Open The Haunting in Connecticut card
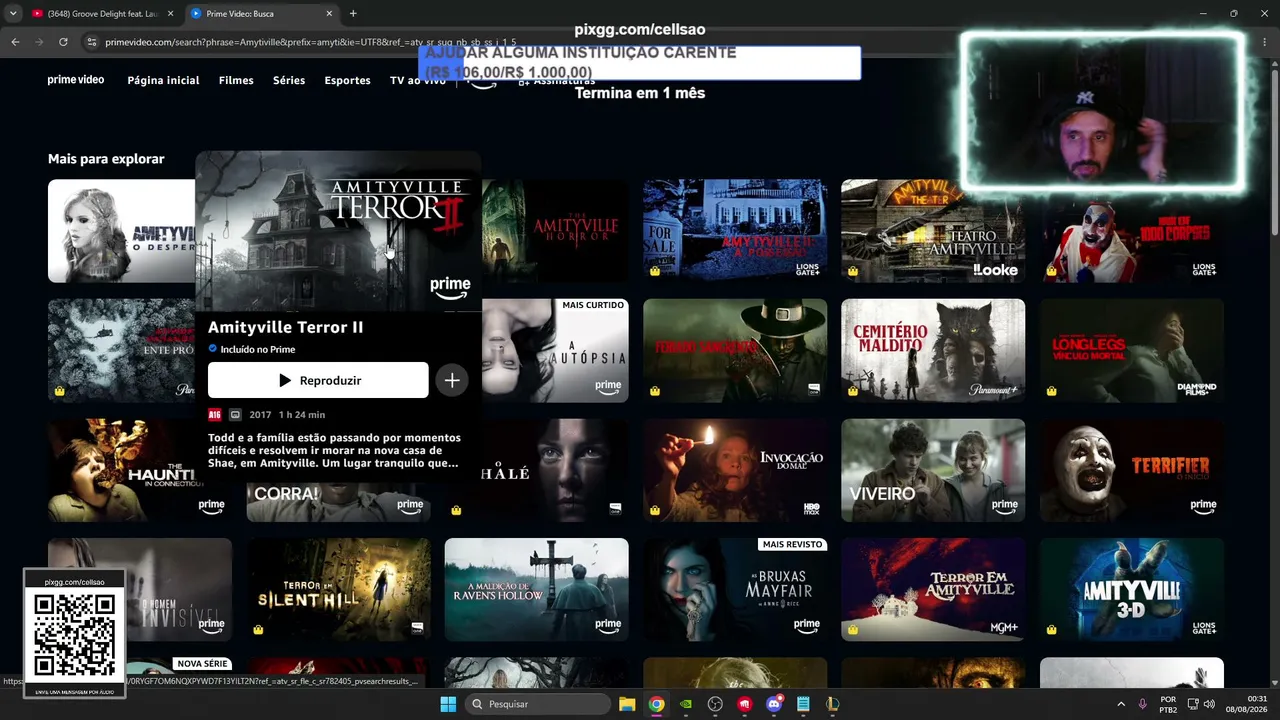Viewport: 1280px width, 720px height. click(x=140, y=470)
